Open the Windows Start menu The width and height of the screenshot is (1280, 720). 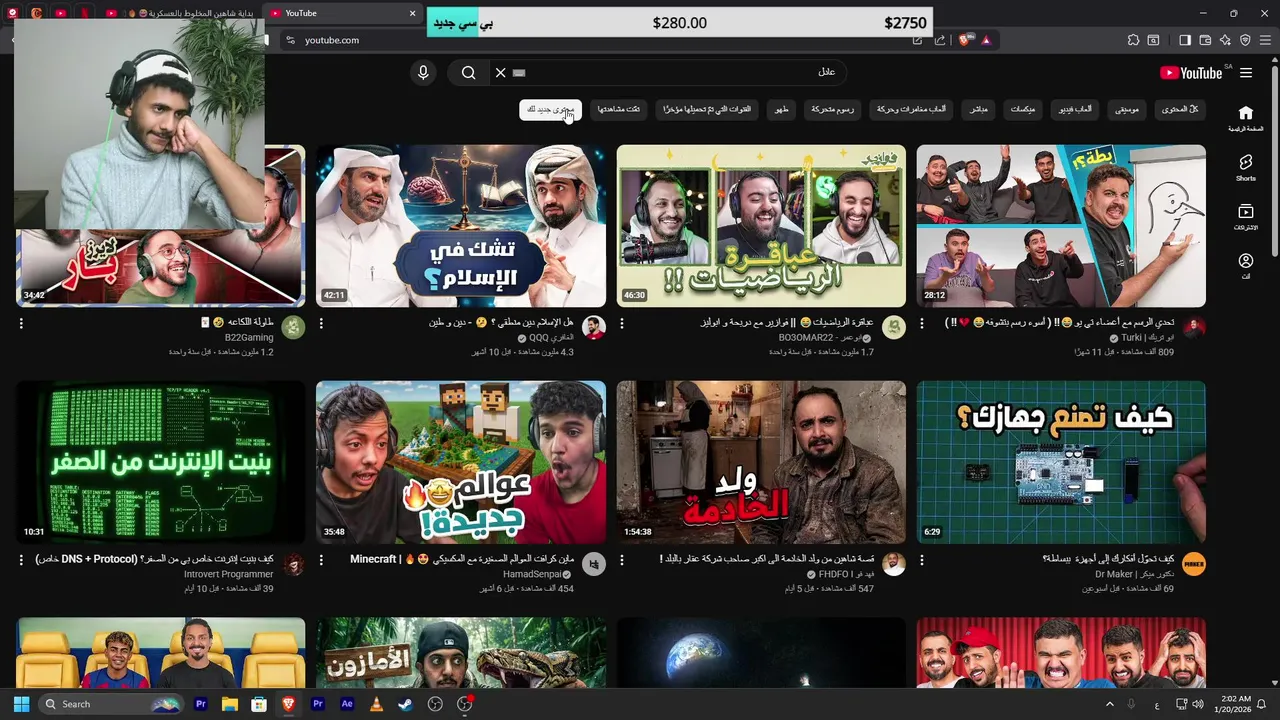[x=21, y=704]
